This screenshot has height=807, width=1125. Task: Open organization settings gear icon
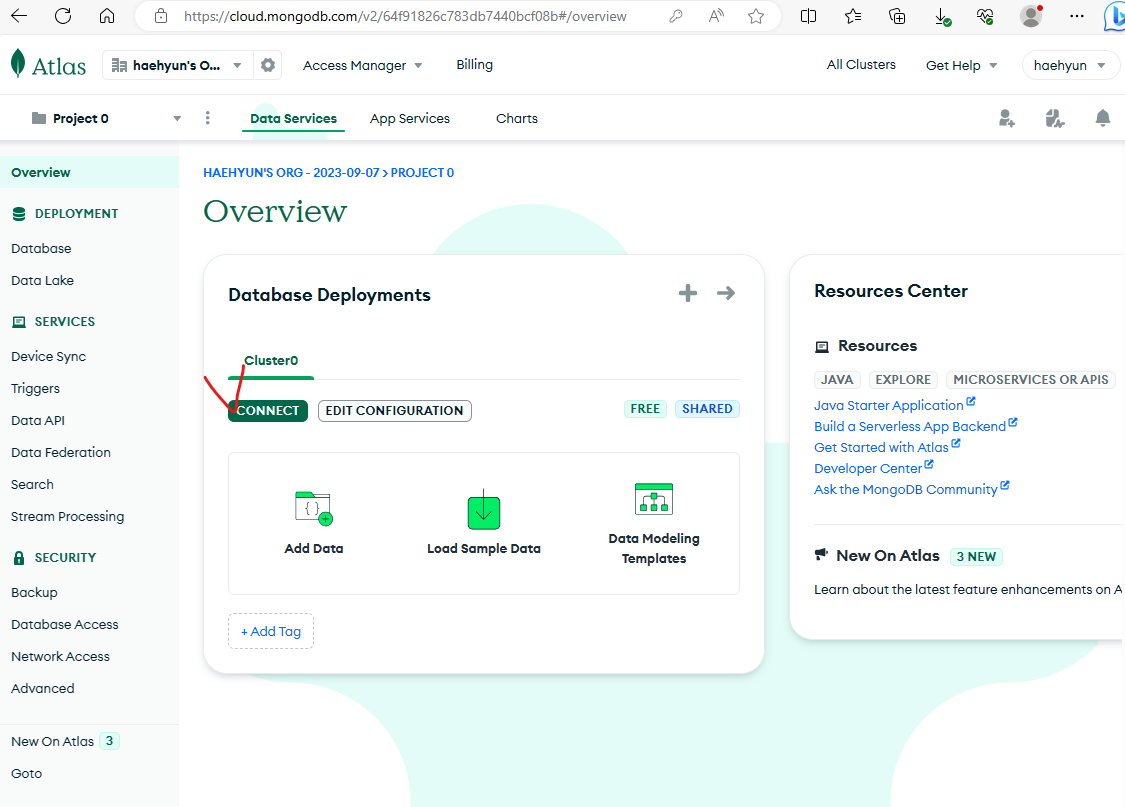tap(268, 65)
